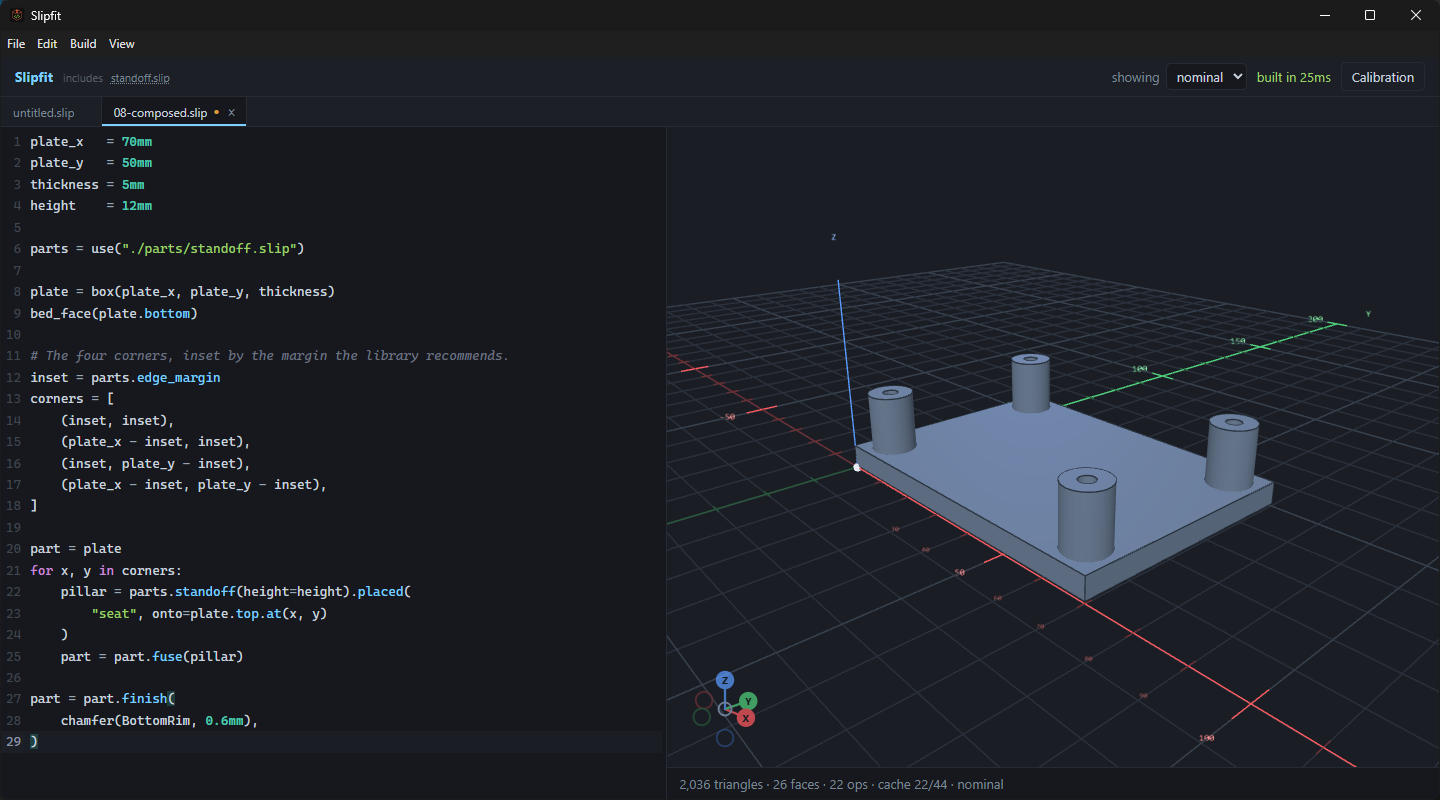Follow the standoff.slip include link

[x=140, y=78]
